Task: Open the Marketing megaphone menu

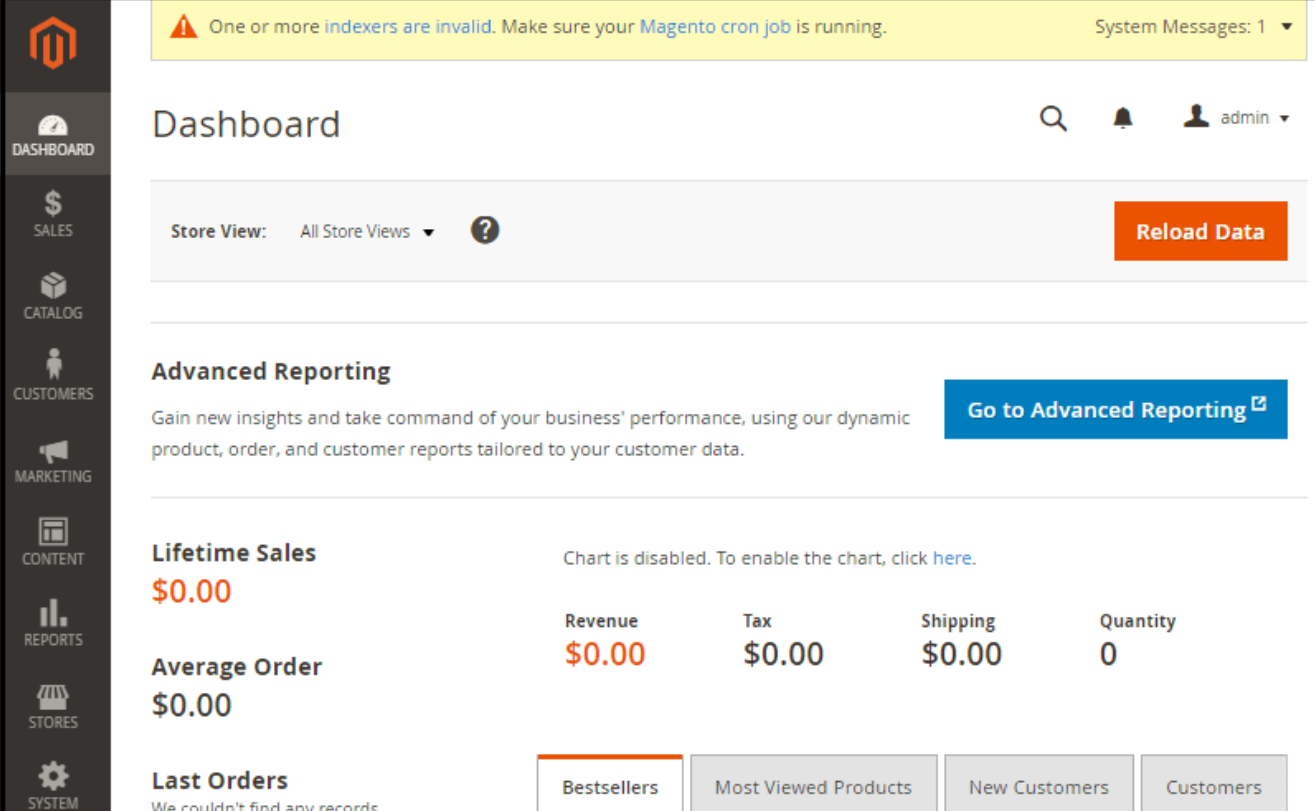Action: [53, 460]
